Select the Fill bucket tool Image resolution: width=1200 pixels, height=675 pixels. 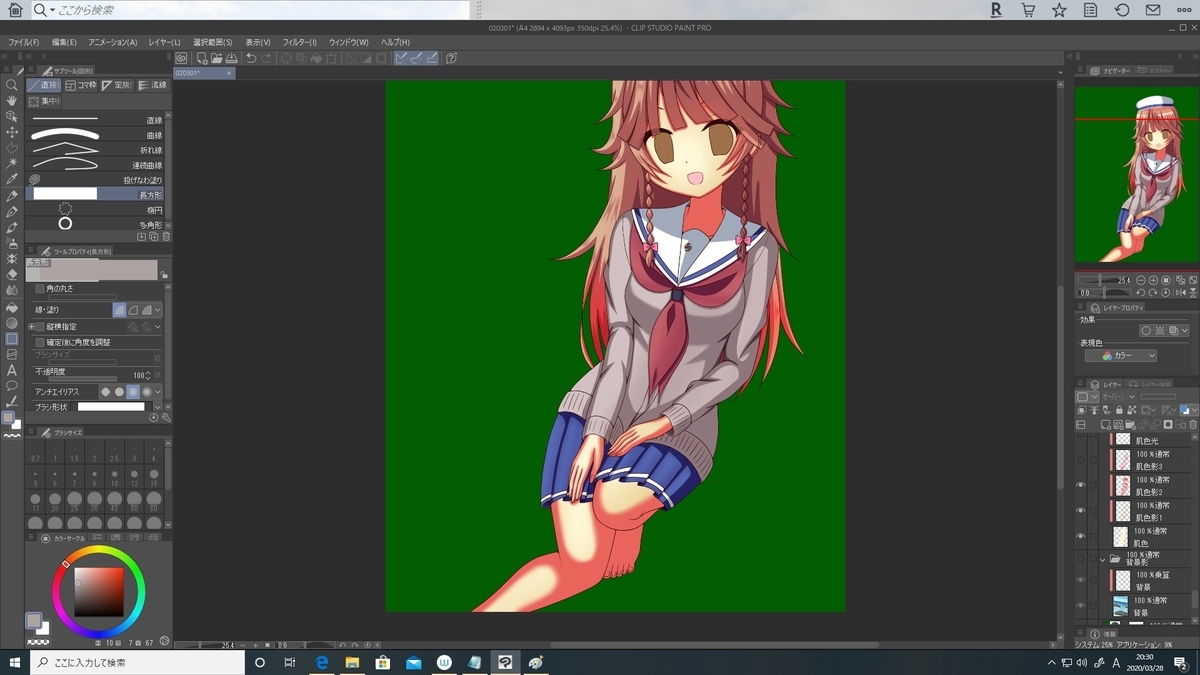12,306
